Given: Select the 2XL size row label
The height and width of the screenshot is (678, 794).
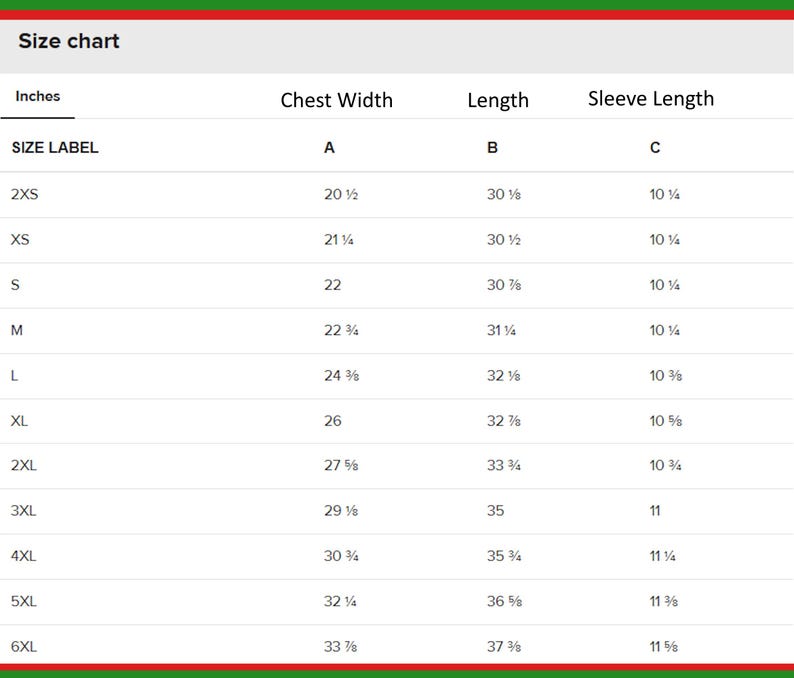Looking at the screenshot, I should 24,465.
